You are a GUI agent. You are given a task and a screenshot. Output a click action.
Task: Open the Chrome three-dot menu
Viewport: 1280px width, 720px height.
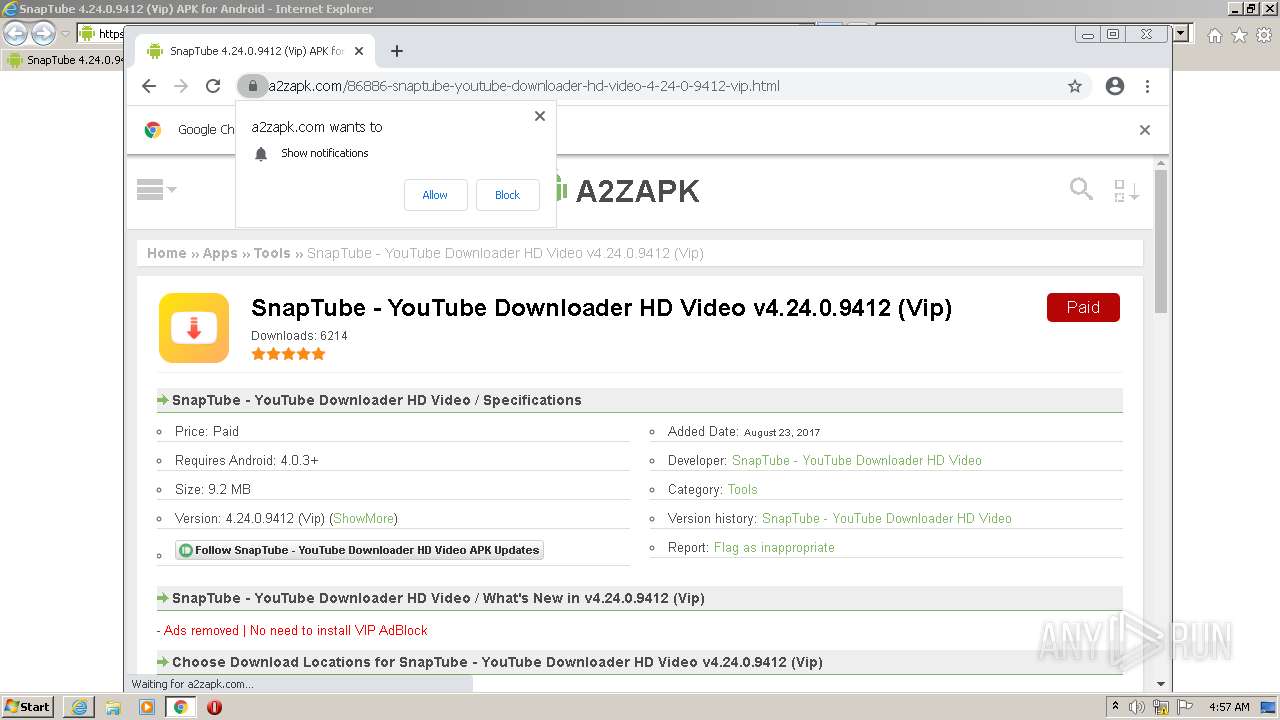click(x=1147, y=86)
